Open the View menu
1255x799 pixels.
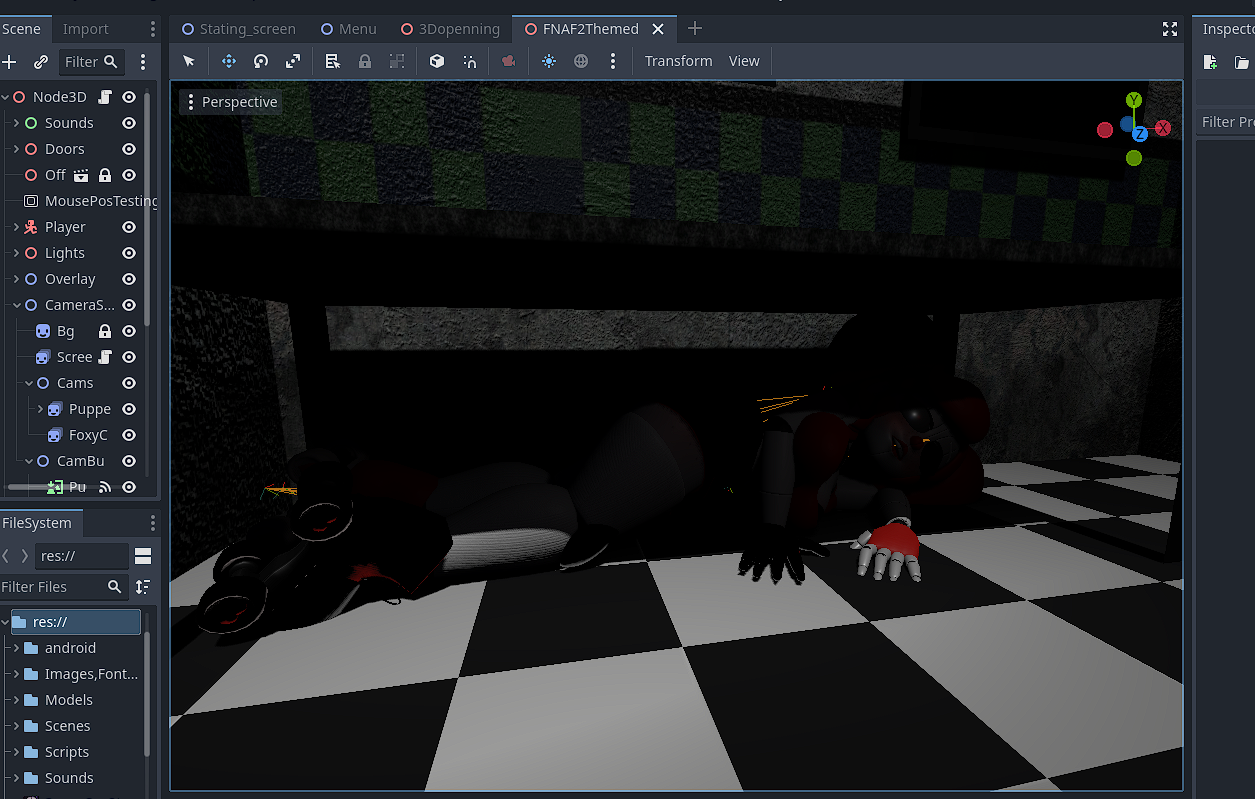pyautogui.click(x=744, y=61)
